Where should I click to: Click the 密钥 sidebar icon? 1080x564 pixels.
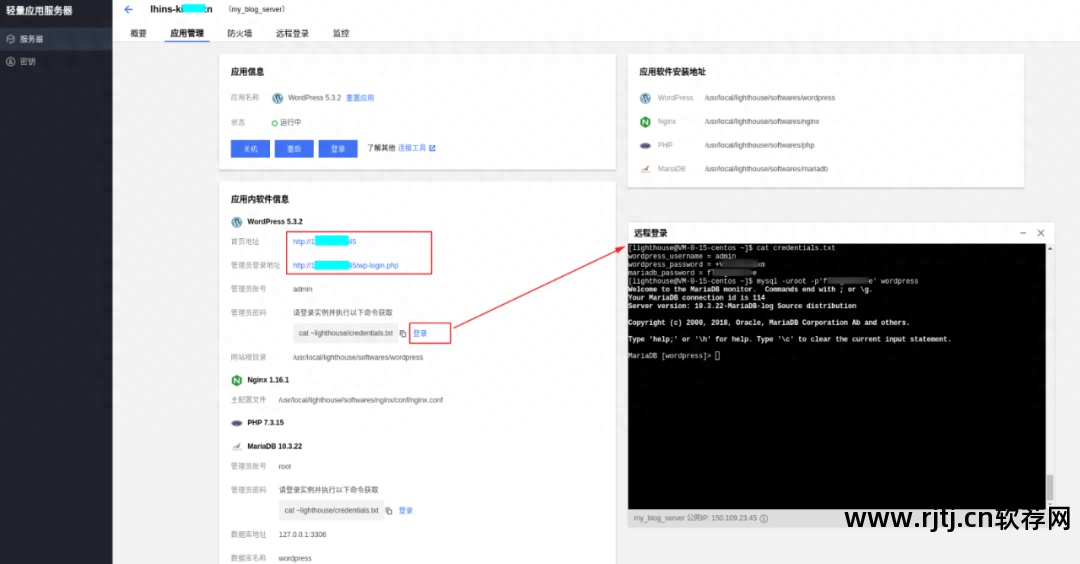[x=10, y=62]
